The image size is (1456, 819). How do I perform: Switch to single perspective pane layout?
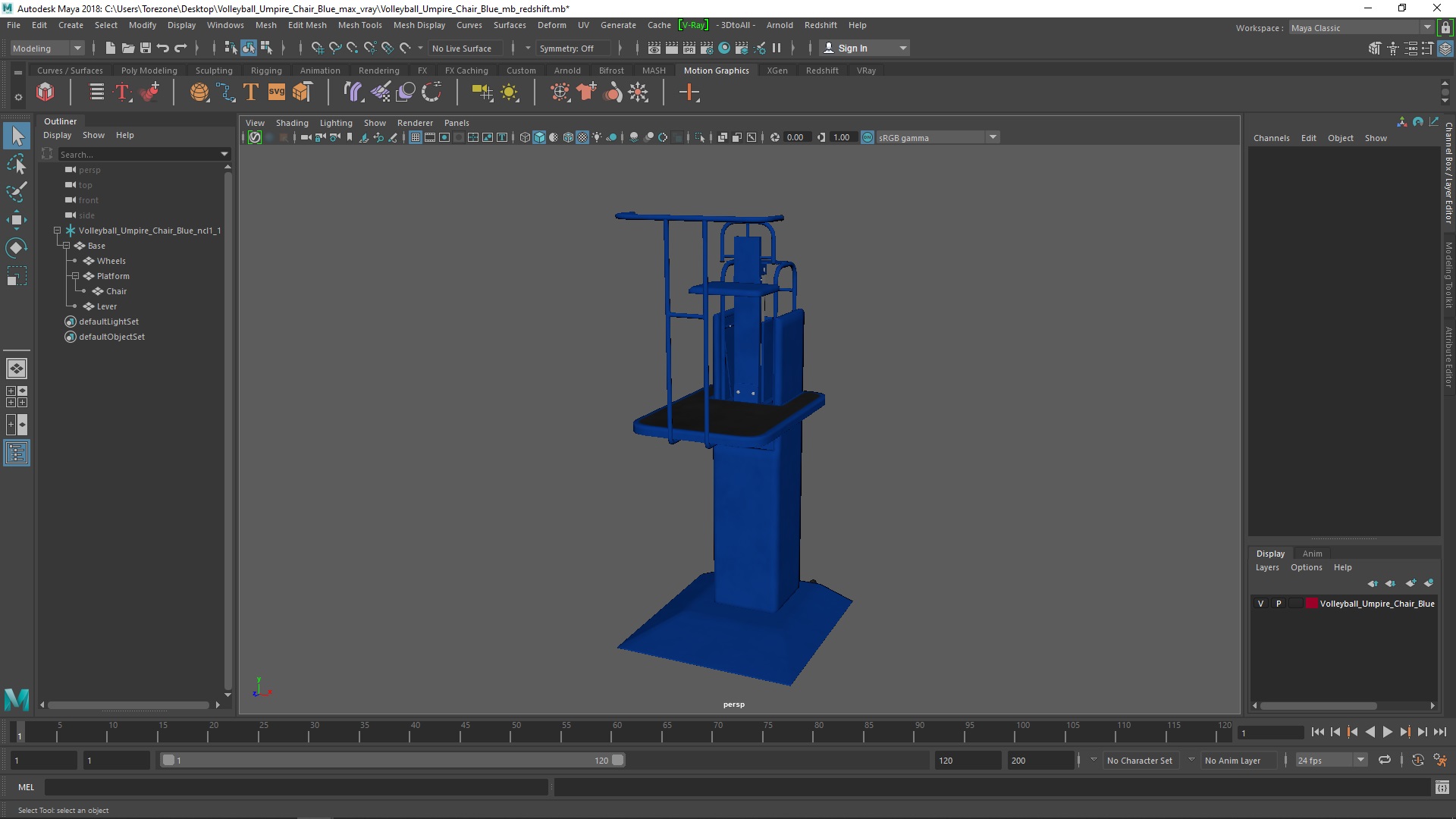tap(17, 369)
